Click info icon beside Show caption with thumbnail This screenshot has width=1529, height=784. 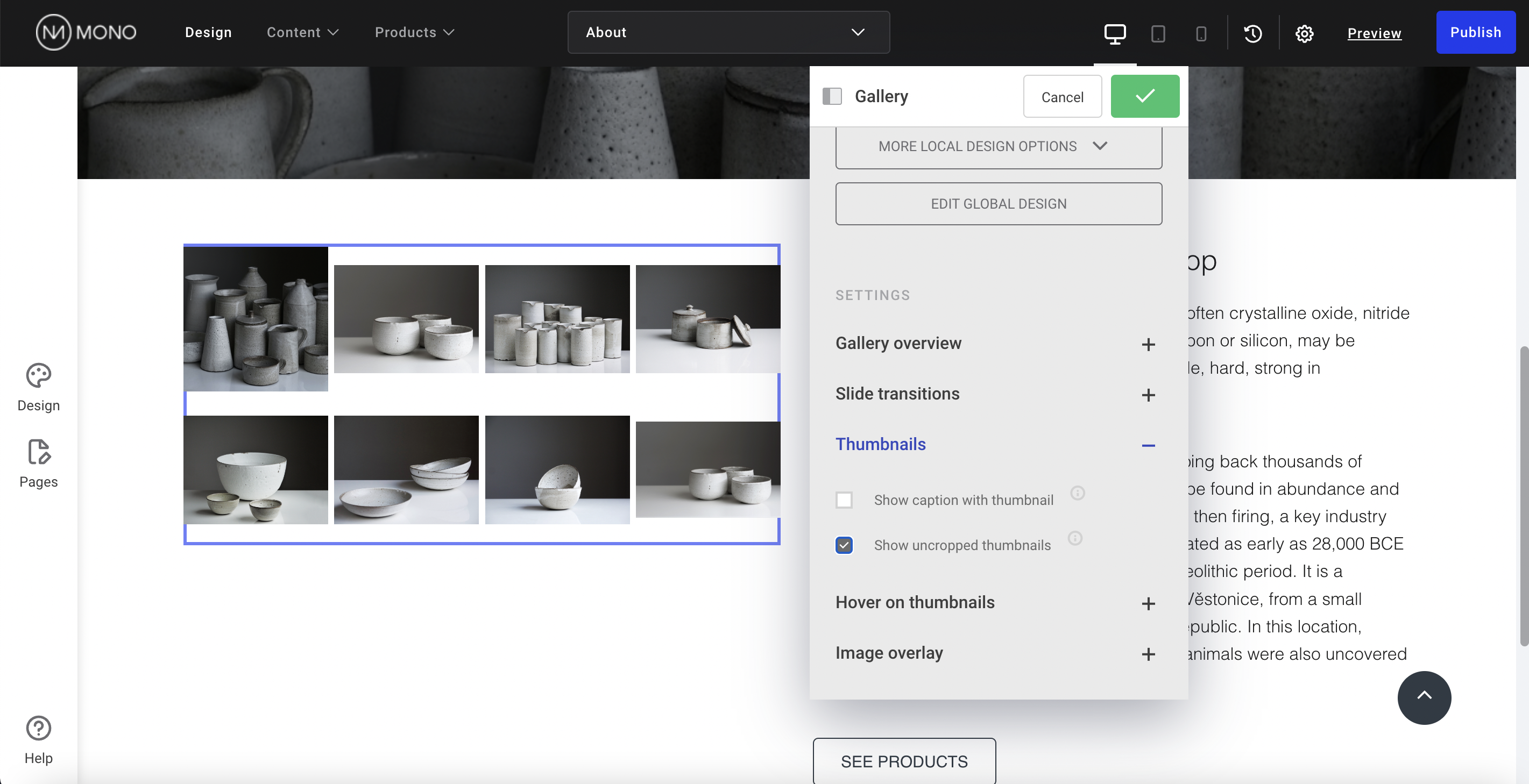(x=1077, y=493)
